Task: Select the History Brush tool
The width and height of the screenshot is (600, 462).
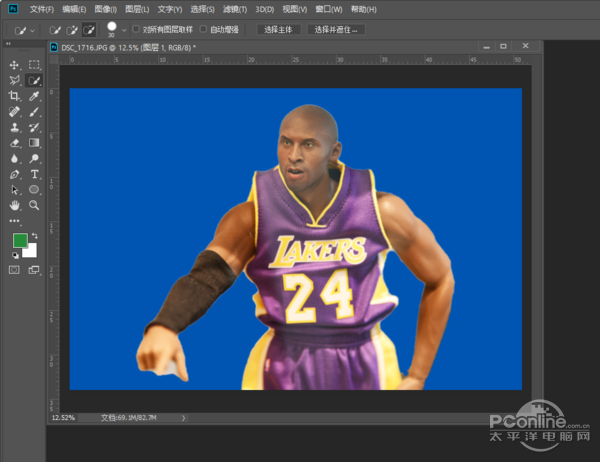Action: (34, 127)
